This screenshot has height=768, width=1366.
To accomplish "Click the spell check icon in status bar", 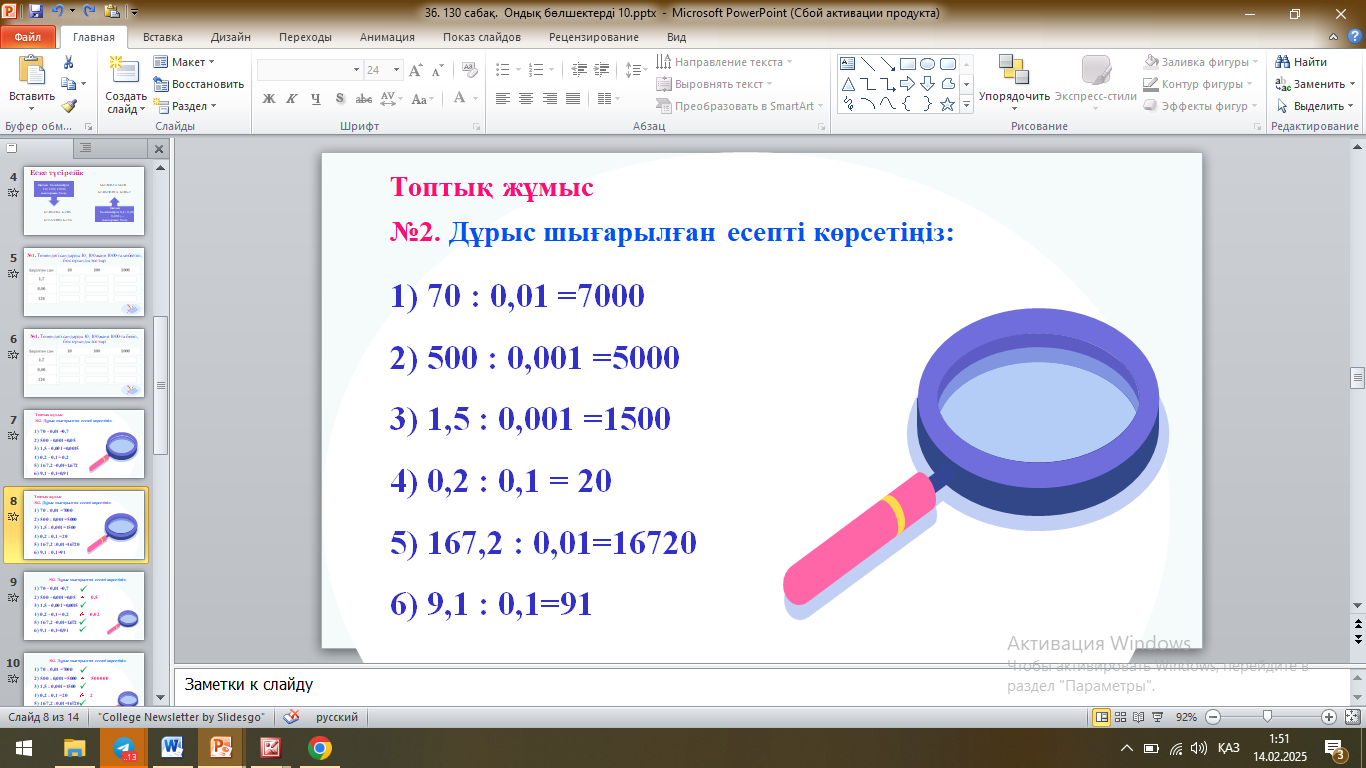I will 292,717.
